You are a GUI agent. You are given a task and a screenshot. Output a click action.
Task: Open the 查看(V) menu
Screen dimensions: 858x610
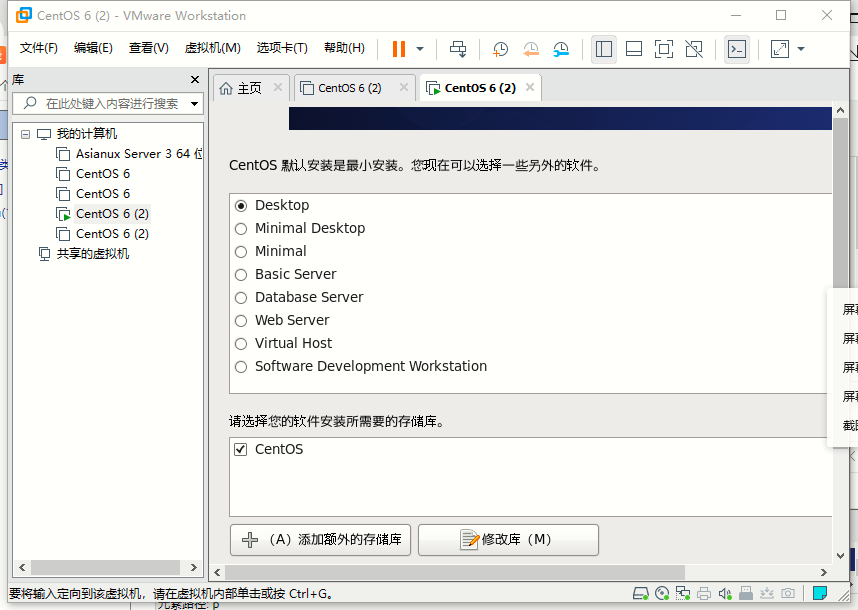pos(148,48)
